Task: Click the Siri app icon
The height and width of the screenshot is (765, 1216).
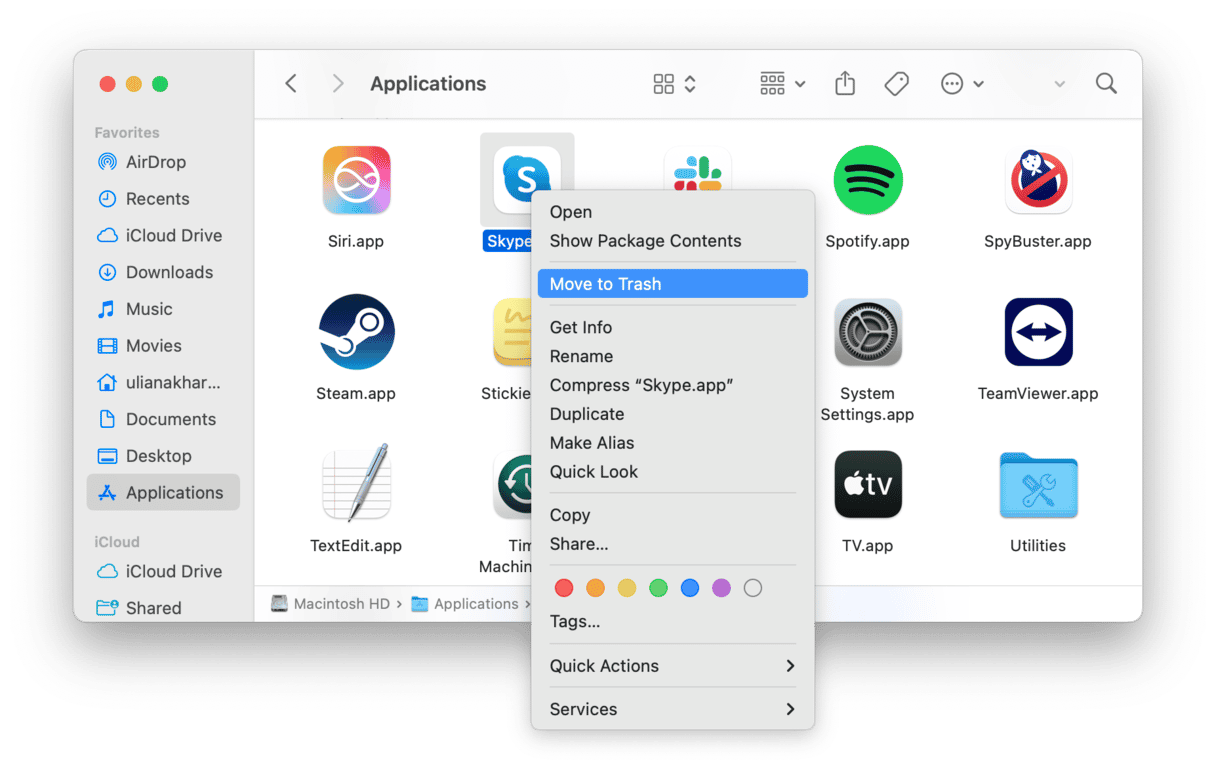Action: [356, 181]
